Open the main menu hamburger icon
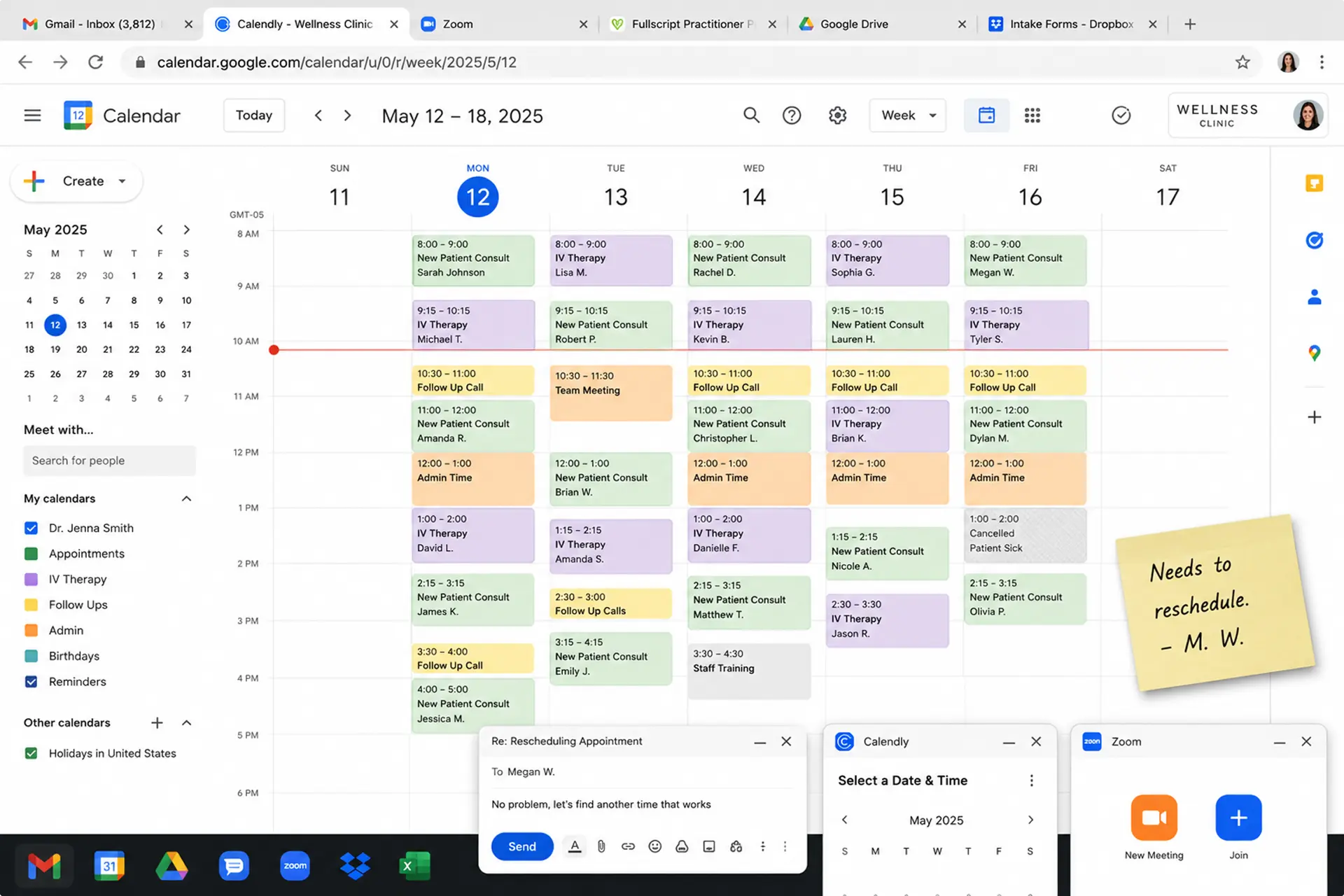Screen dimensions: 1344x896 tap(32, 115)
